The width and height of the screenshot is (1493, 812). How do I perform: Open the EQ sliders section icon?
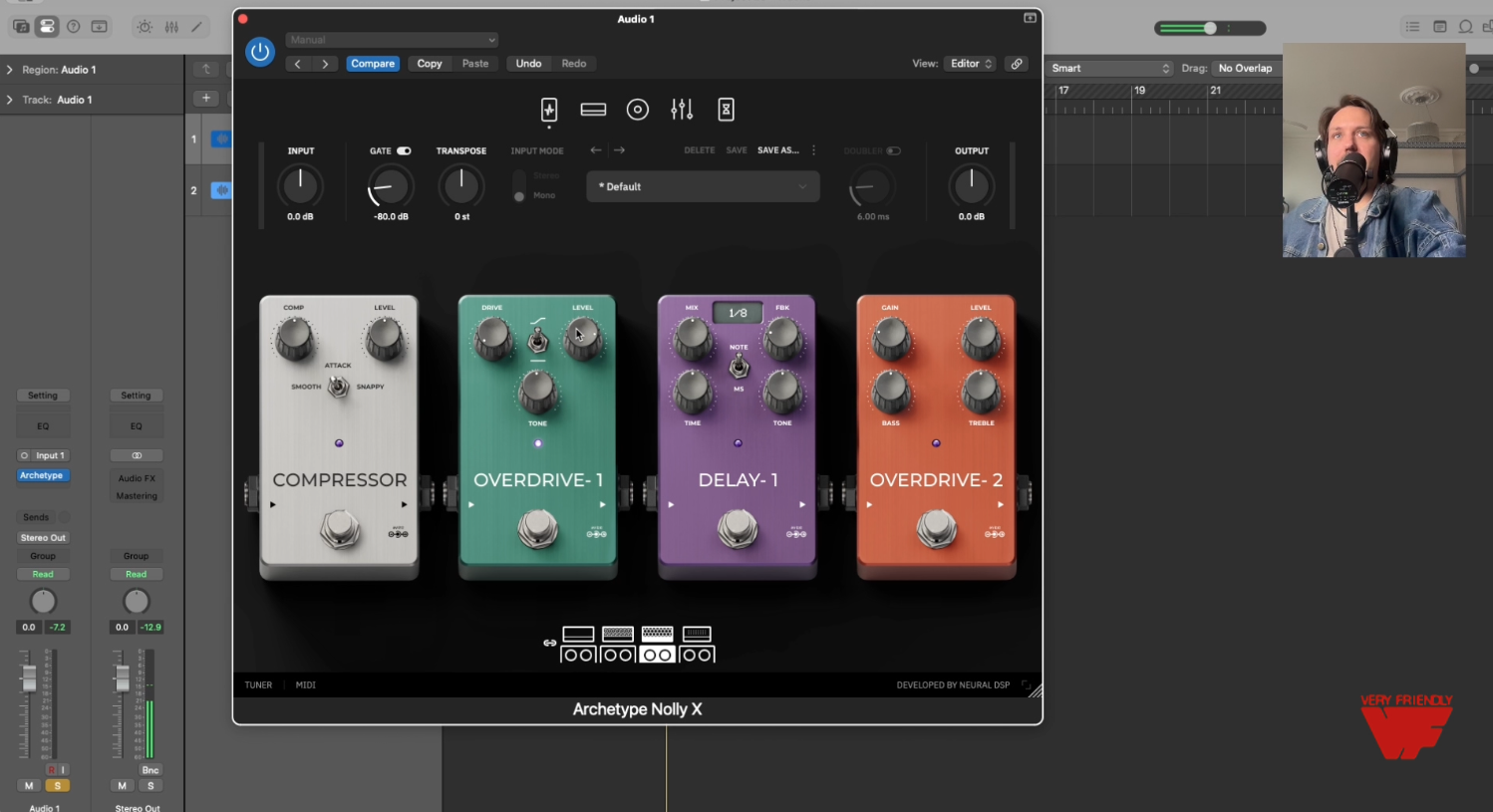coord(682,110)
